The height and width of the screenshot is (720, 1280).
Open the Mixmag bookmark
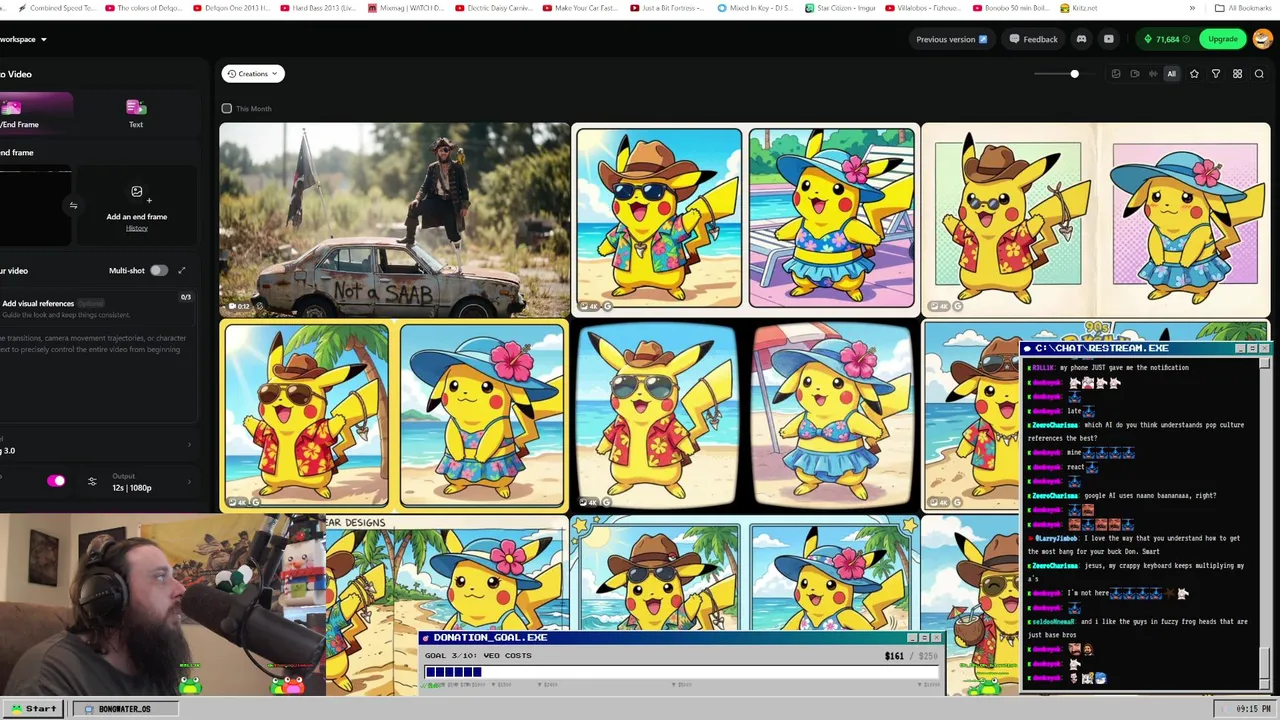(x=406, y=8)
